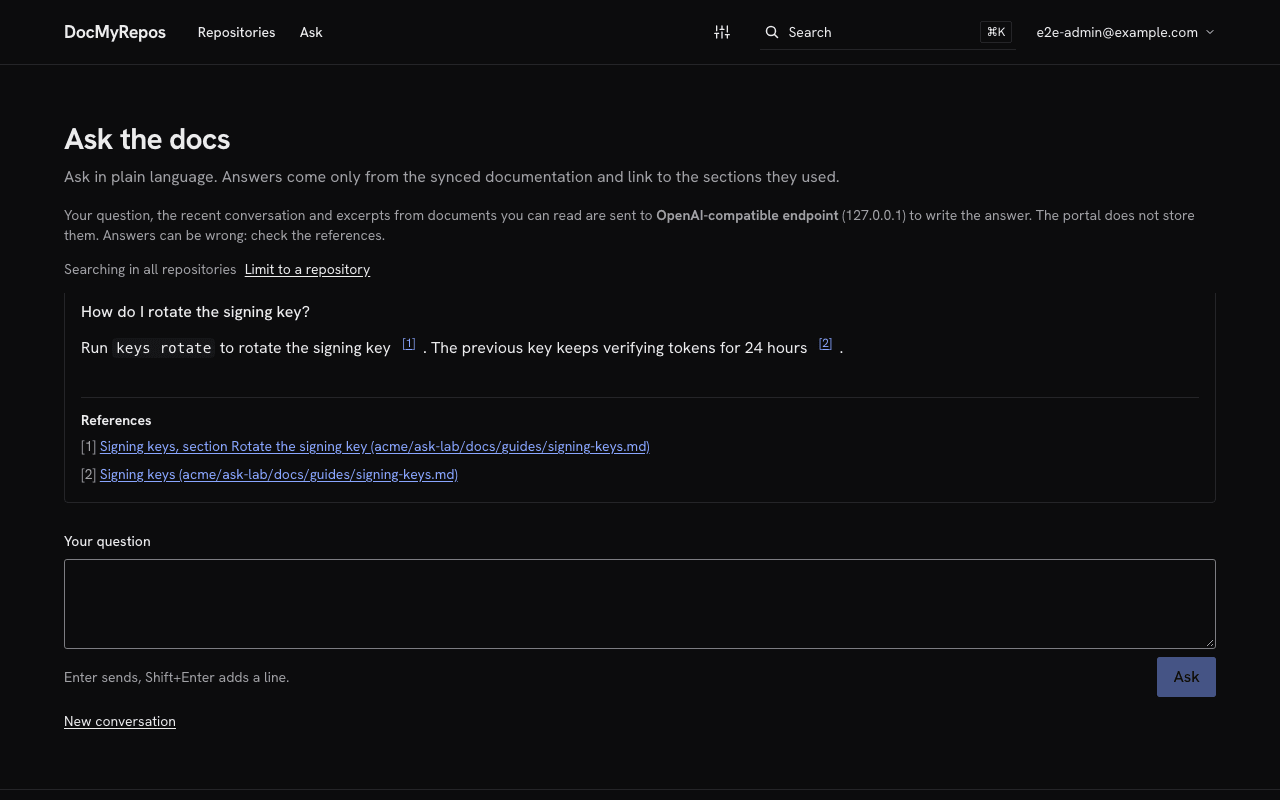1280x800 pixels.
Task: Click the 'Enter sends, Shift+Enter adds a line.' hint
Action: coord(177,677)
